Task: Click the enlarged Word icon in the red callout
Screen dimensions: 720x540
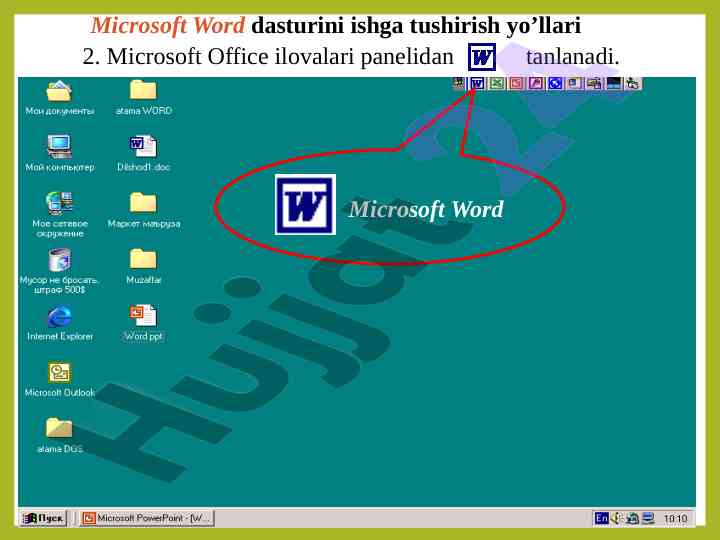Action: (305, 204)
